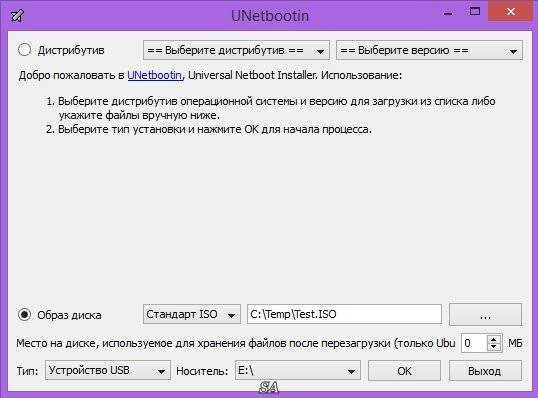Open the Тип Устройство USB dropdown
Viewport: 538px width, 398px height.
tap(108, 370)
